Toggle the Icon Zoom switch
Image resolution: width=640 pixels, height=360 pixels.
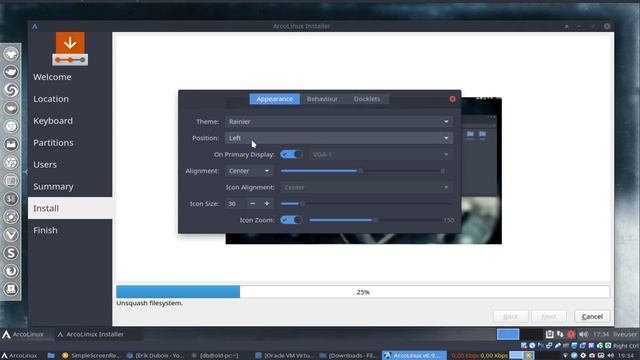pos(291,220)
